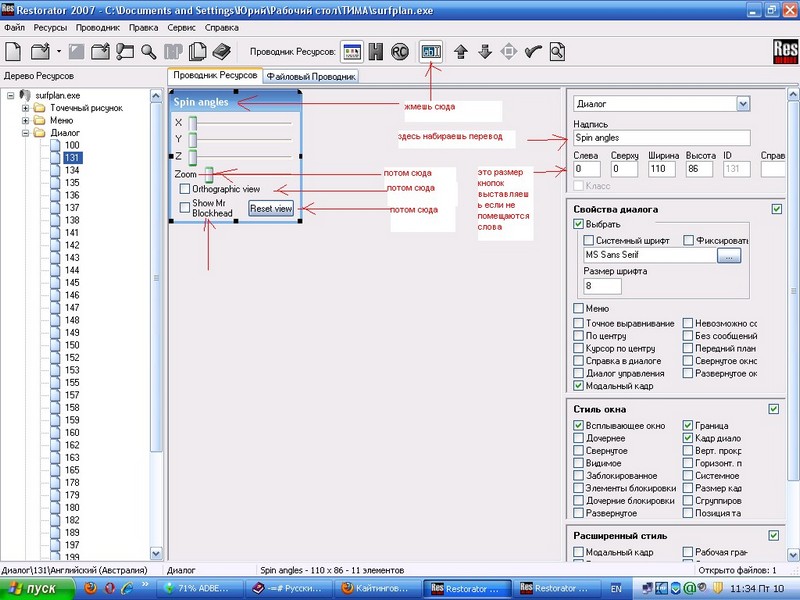Click the 'Reset view' button in preview

[x=270, y=208]
